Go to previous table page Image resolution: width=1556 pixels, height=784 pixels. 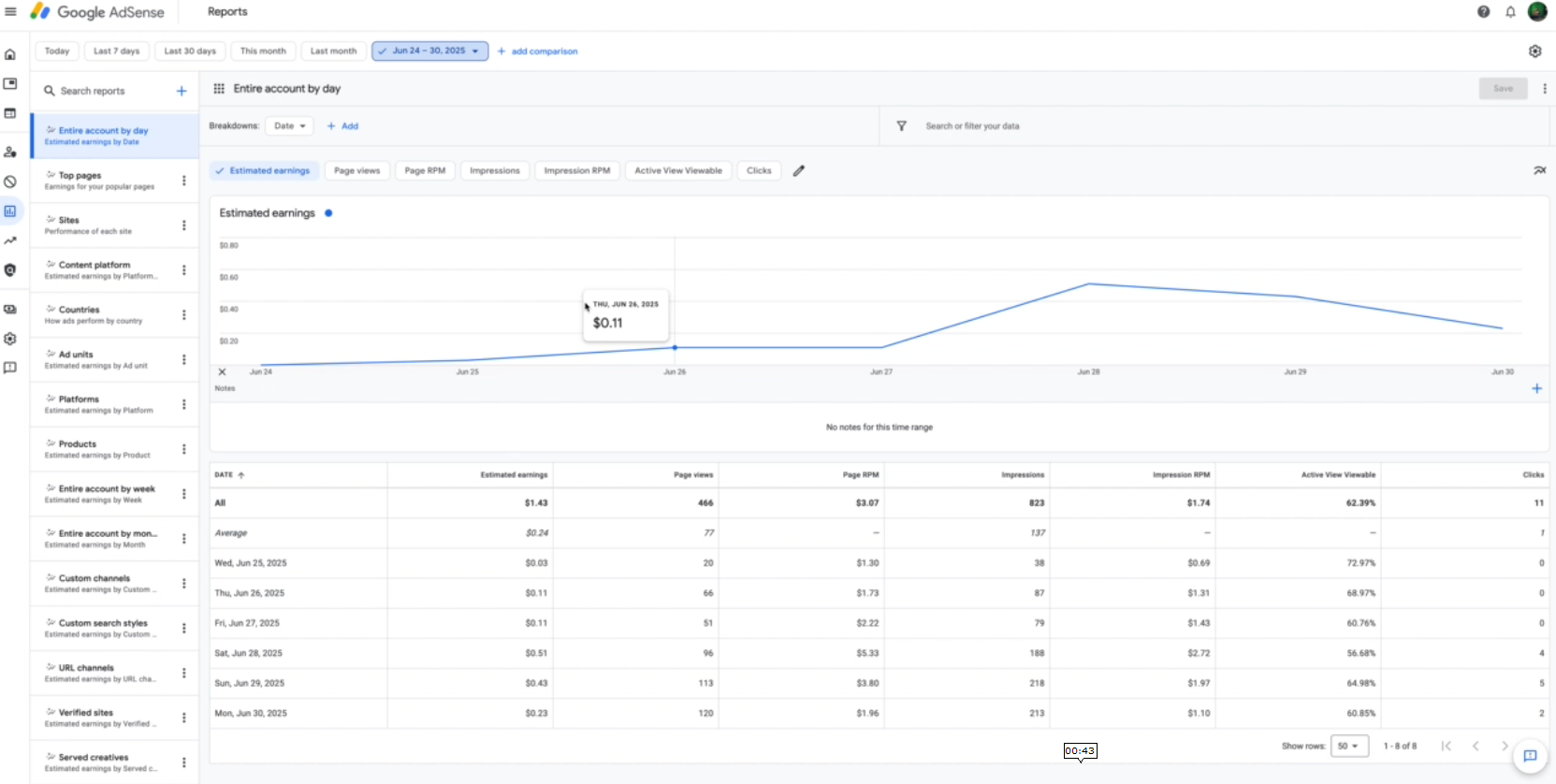[x=1476, y=746]
